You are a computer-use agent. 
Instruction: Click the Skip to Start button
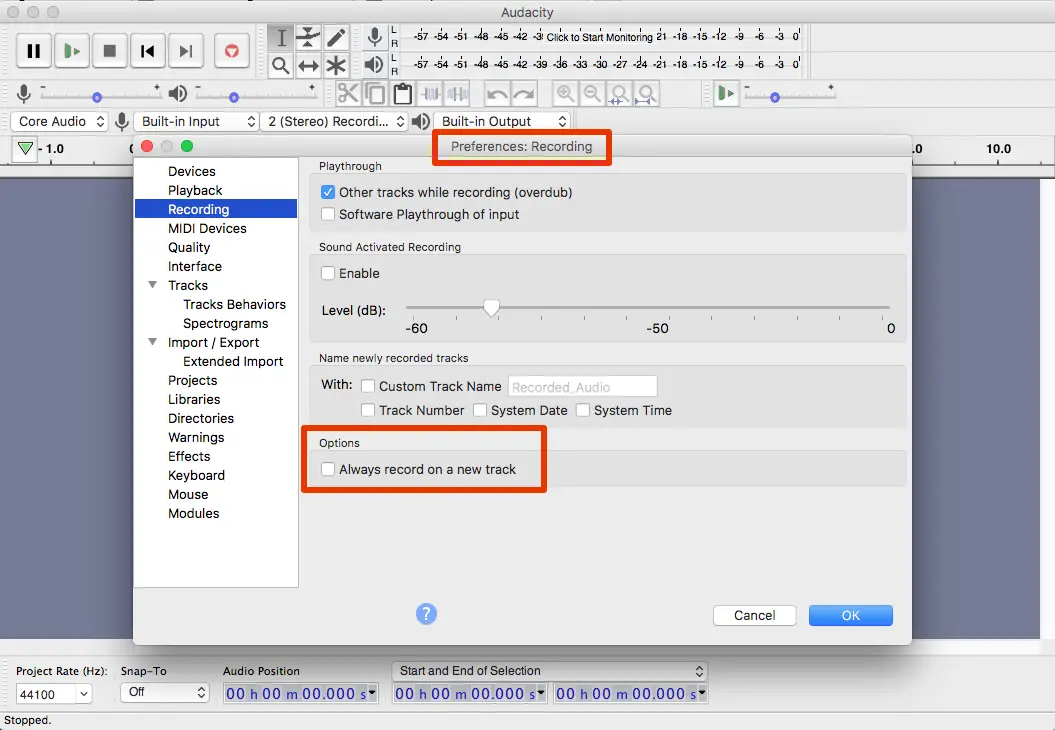tap(148, 51)
